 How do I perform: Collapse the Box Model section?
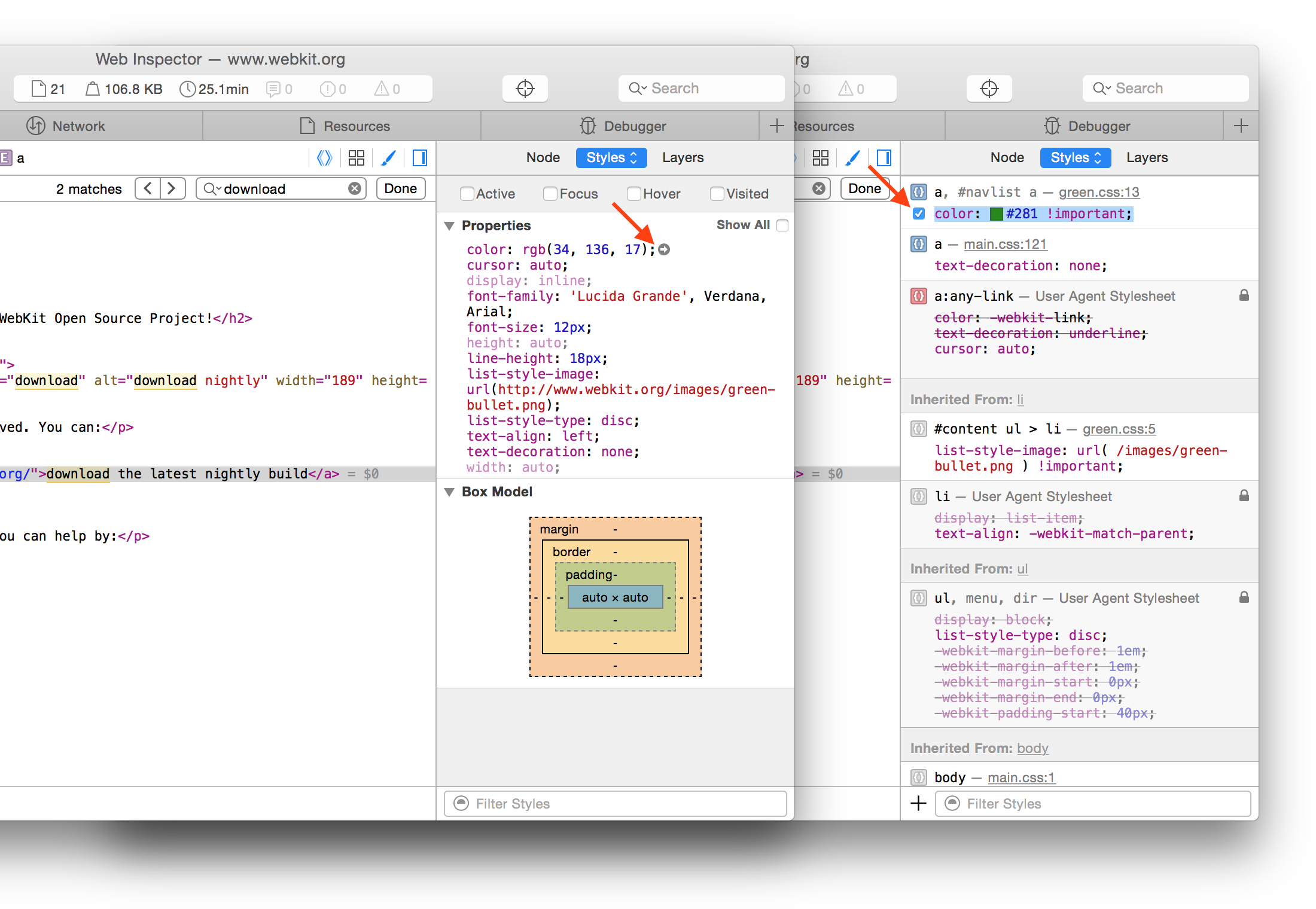pos(449,492)
